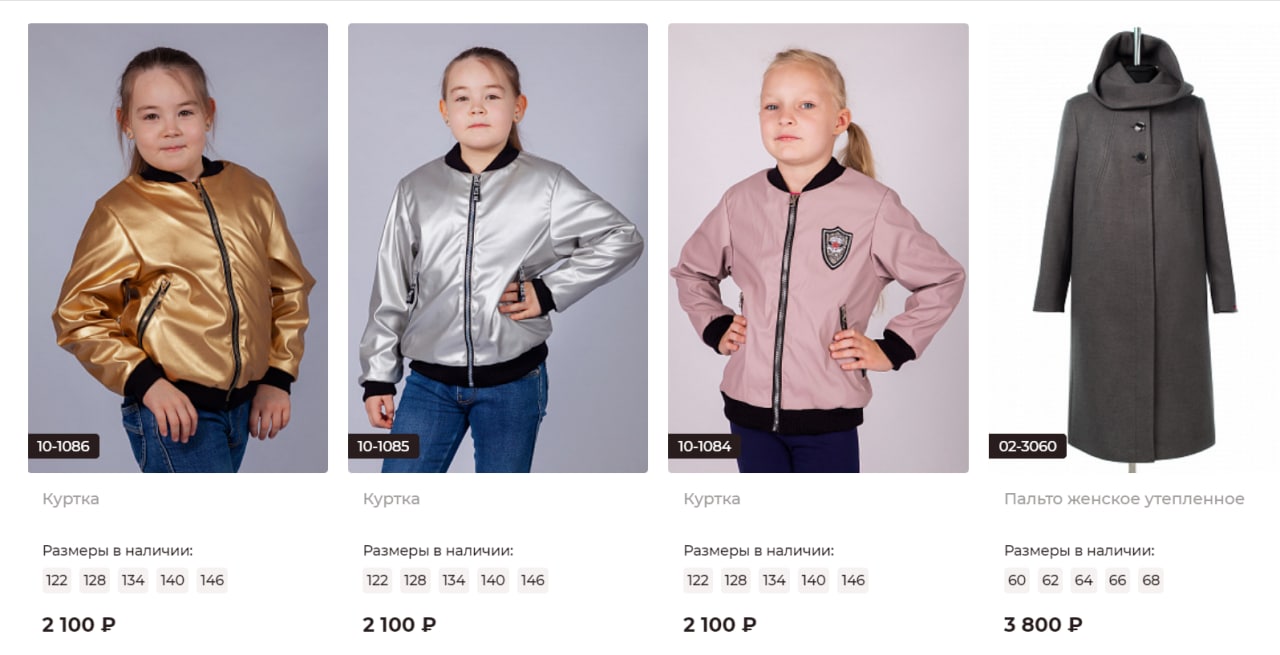
Task: Open the gold jacket product photo
Action: pos(178,248)
